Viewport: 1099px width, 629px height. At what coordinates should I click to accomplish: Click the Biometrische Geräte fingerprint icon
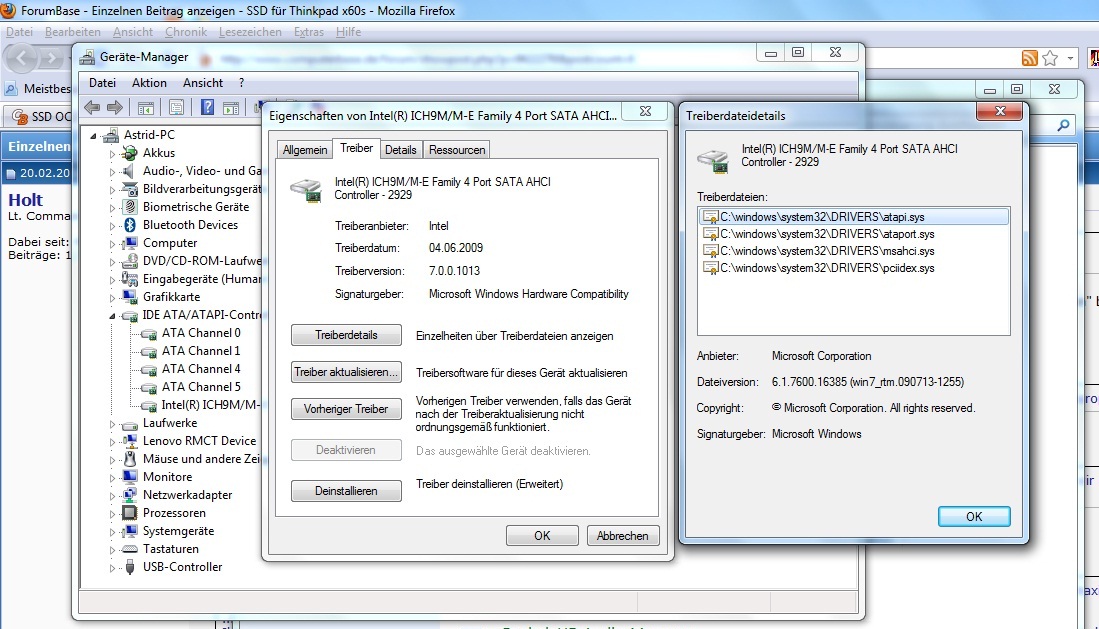130,207
